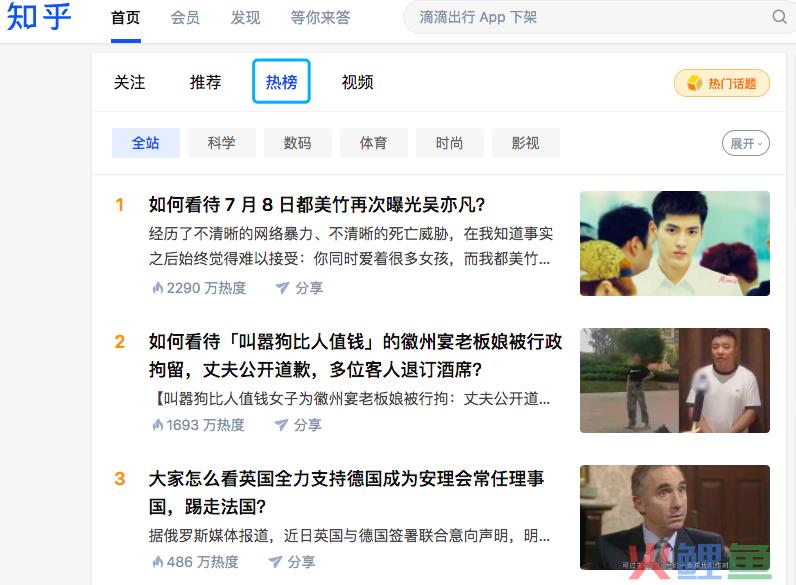Image resolution: width=796 pixels, height=585 pixels.
Task: Open the hot question about 徽州宴老板娘
Action: 355,355
